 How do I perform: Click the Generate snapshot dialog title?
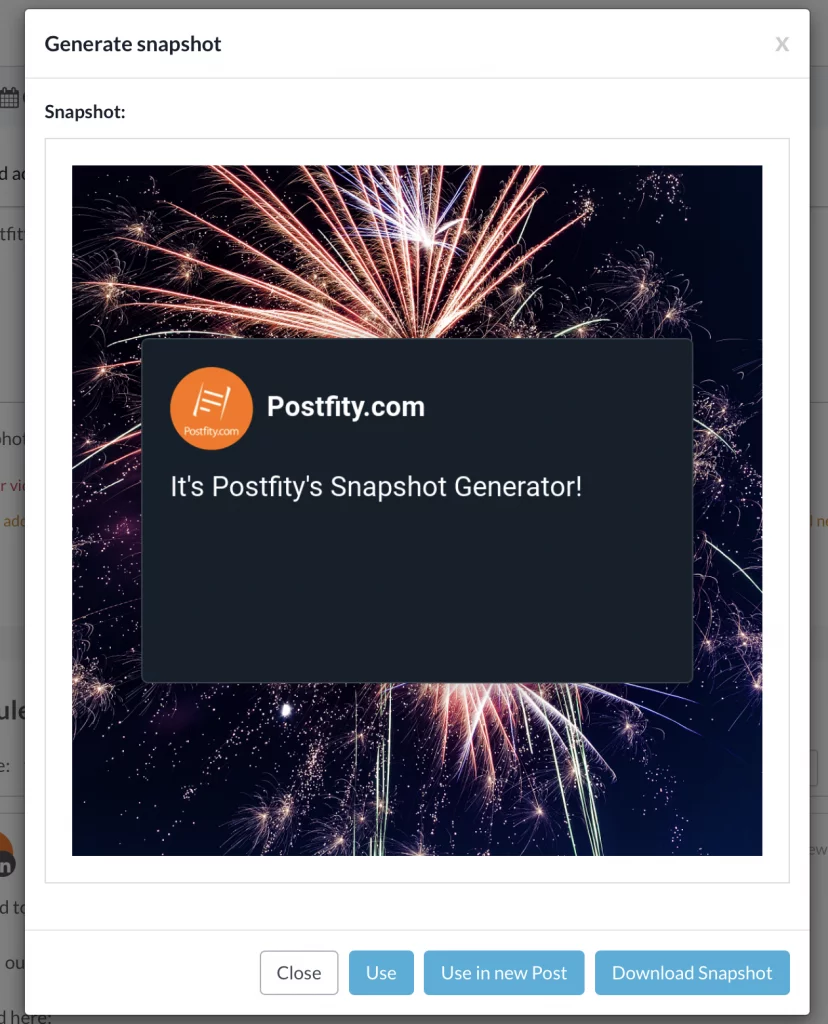click(x=133, y=44)
